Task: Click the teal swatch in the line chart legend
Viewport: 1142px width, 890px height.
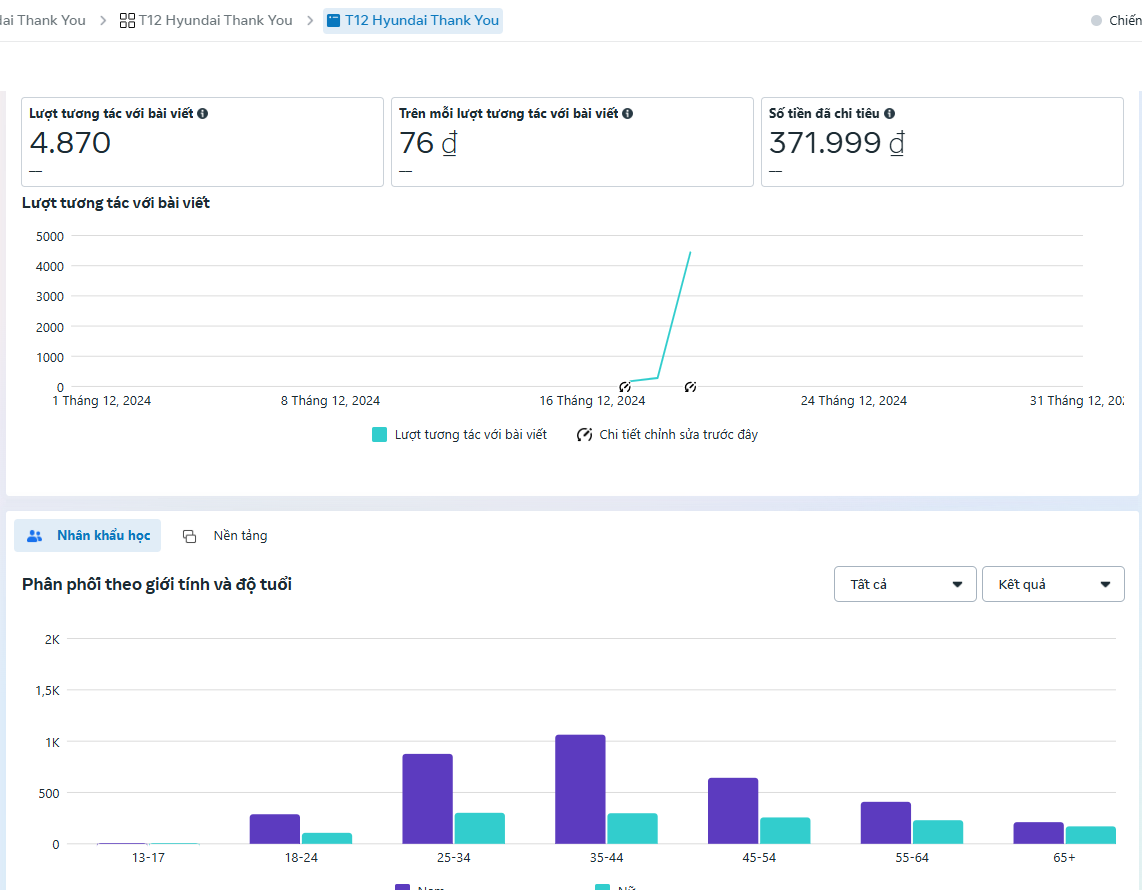Action: tap(379, 435)
